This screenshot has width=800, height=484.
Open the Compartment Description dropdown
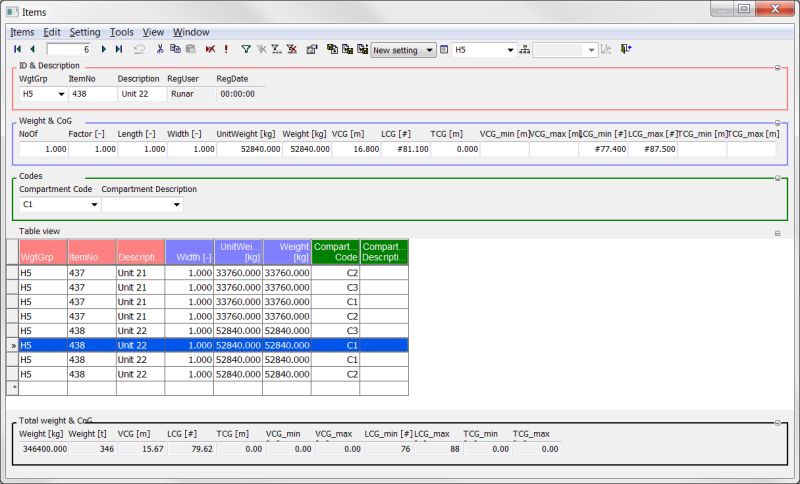[x=177, y=205]
